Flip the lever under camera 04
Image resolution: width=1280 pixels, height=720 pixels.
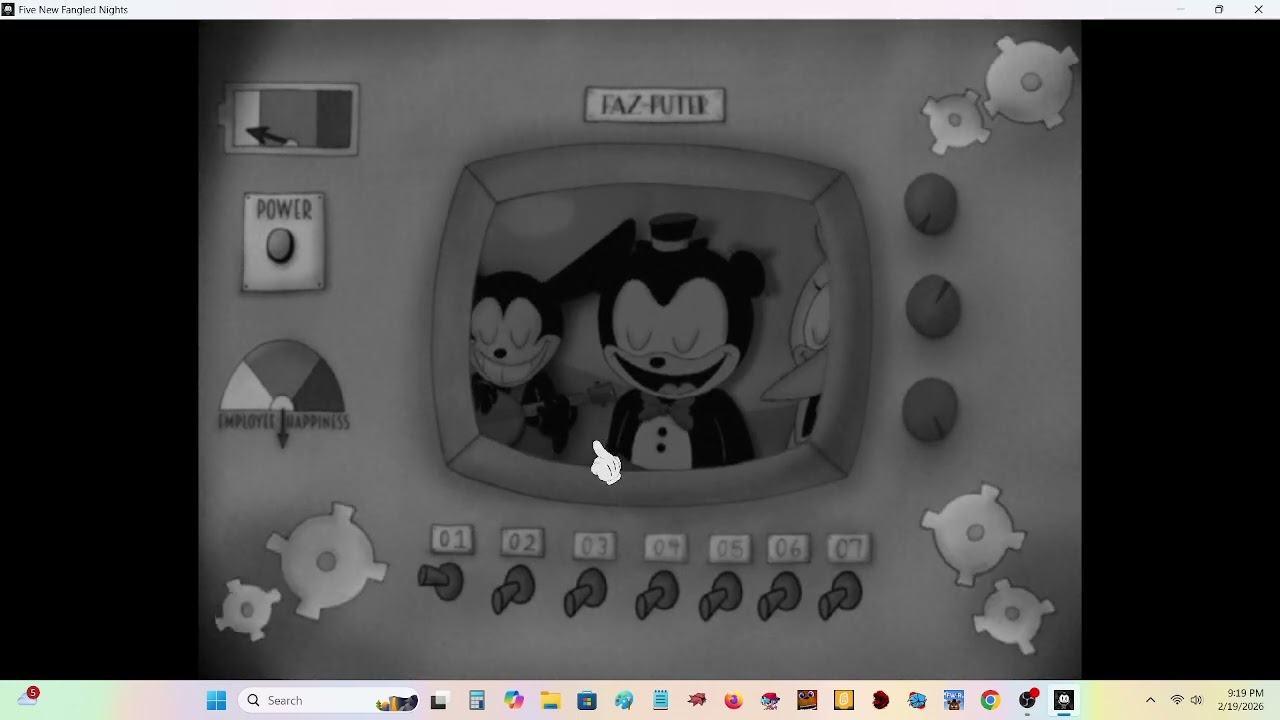658,596
